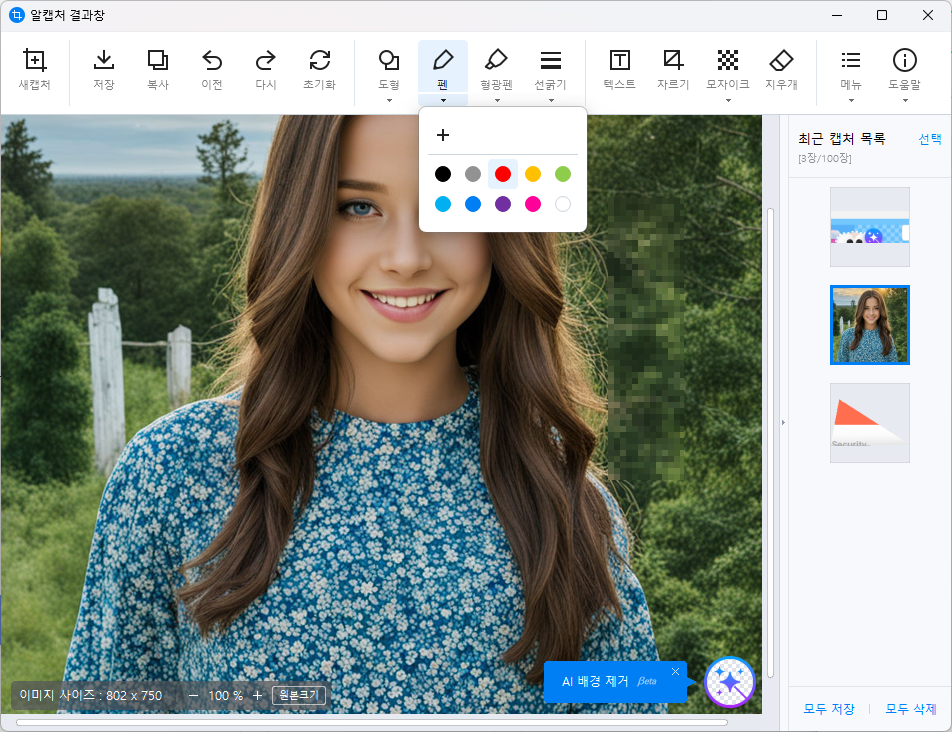Select the red triangle capture thumbnail
952x732 pixels.
[x=869, y=422]
